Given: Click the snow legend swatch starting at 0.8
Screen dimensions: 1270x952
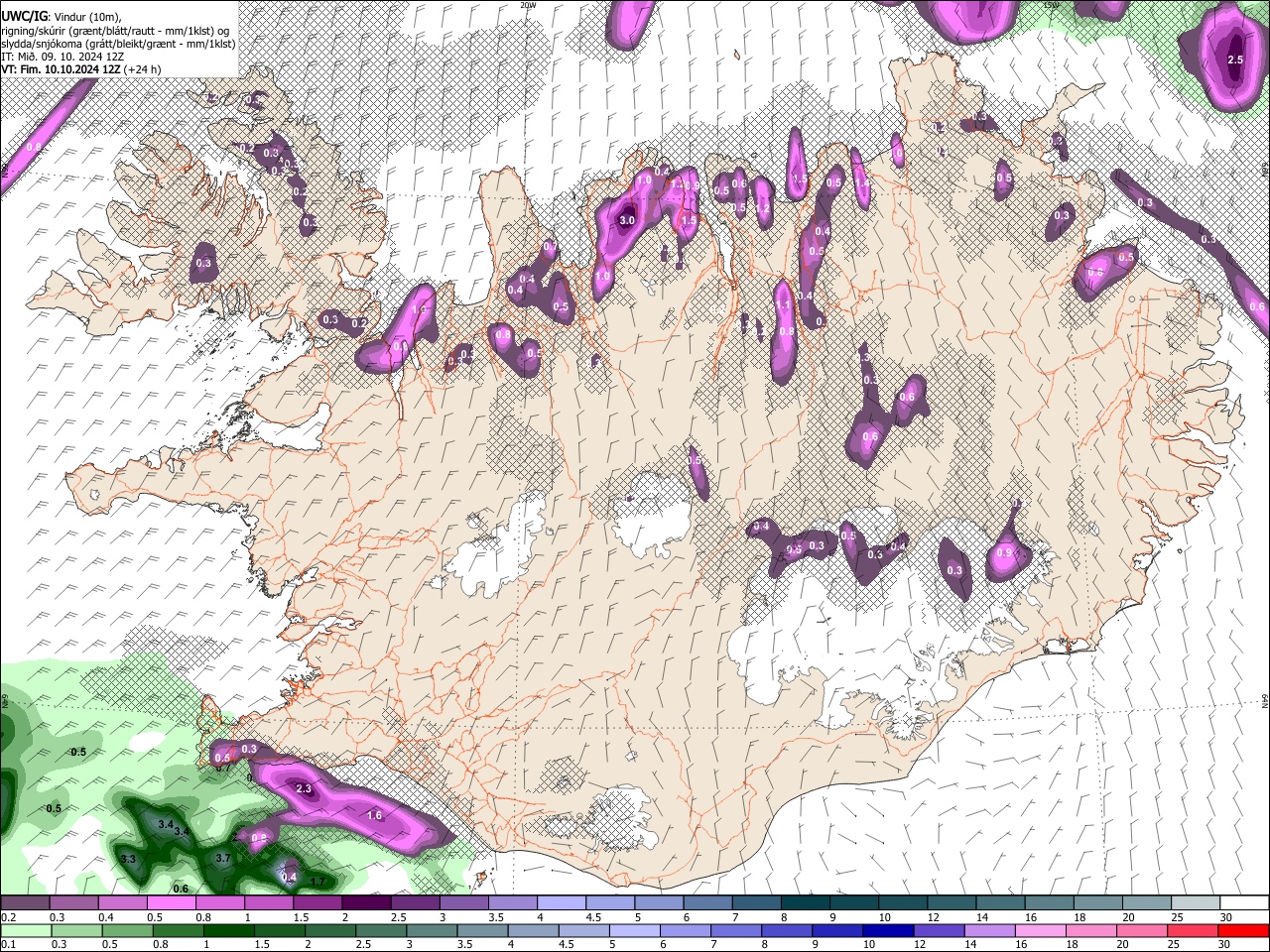Looking at the screenshot, I should pos(220,903).
